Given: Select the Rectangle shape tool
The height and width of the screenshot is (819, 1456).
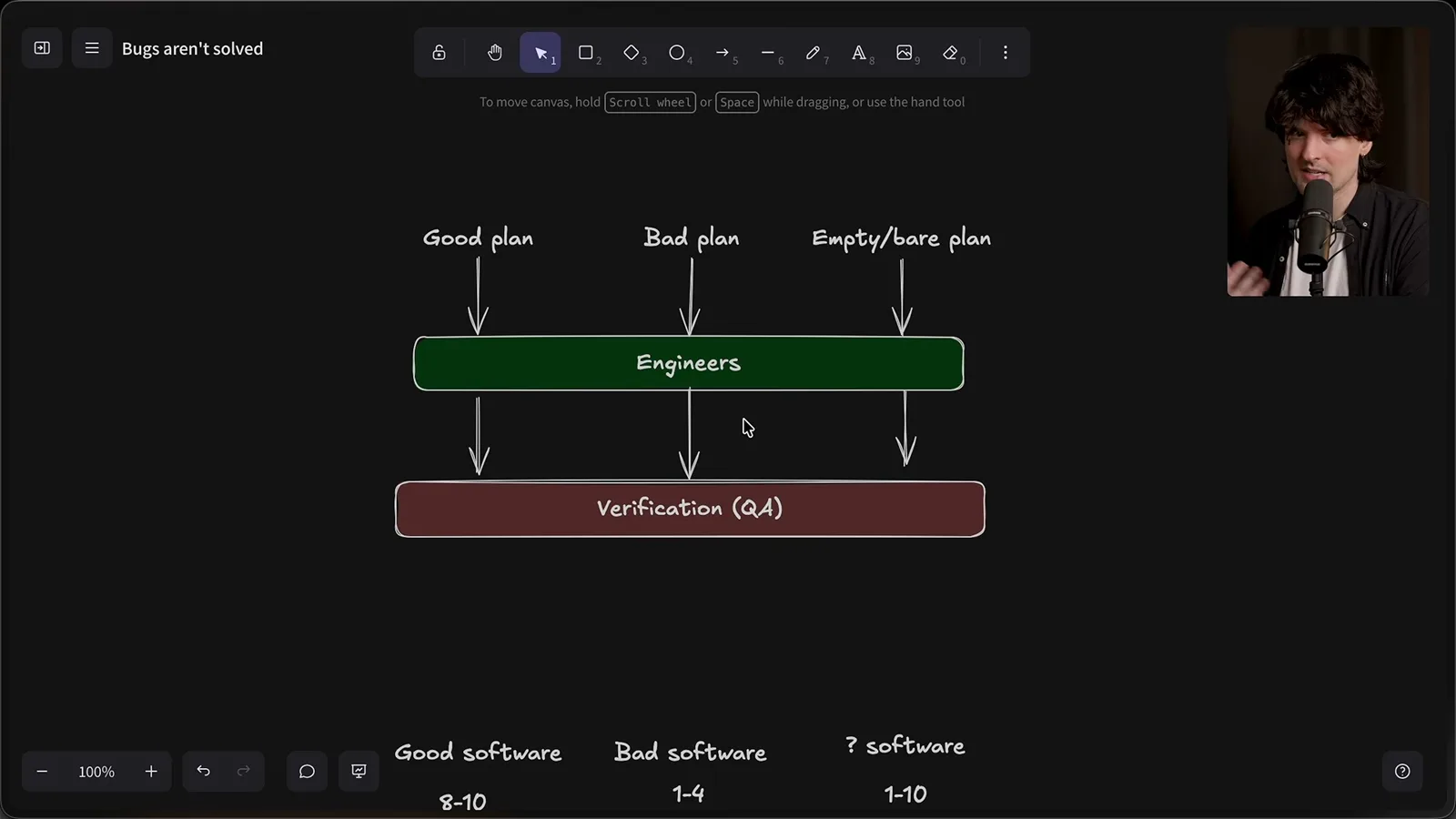Looking at the screenshot, I should coord(586,53).
